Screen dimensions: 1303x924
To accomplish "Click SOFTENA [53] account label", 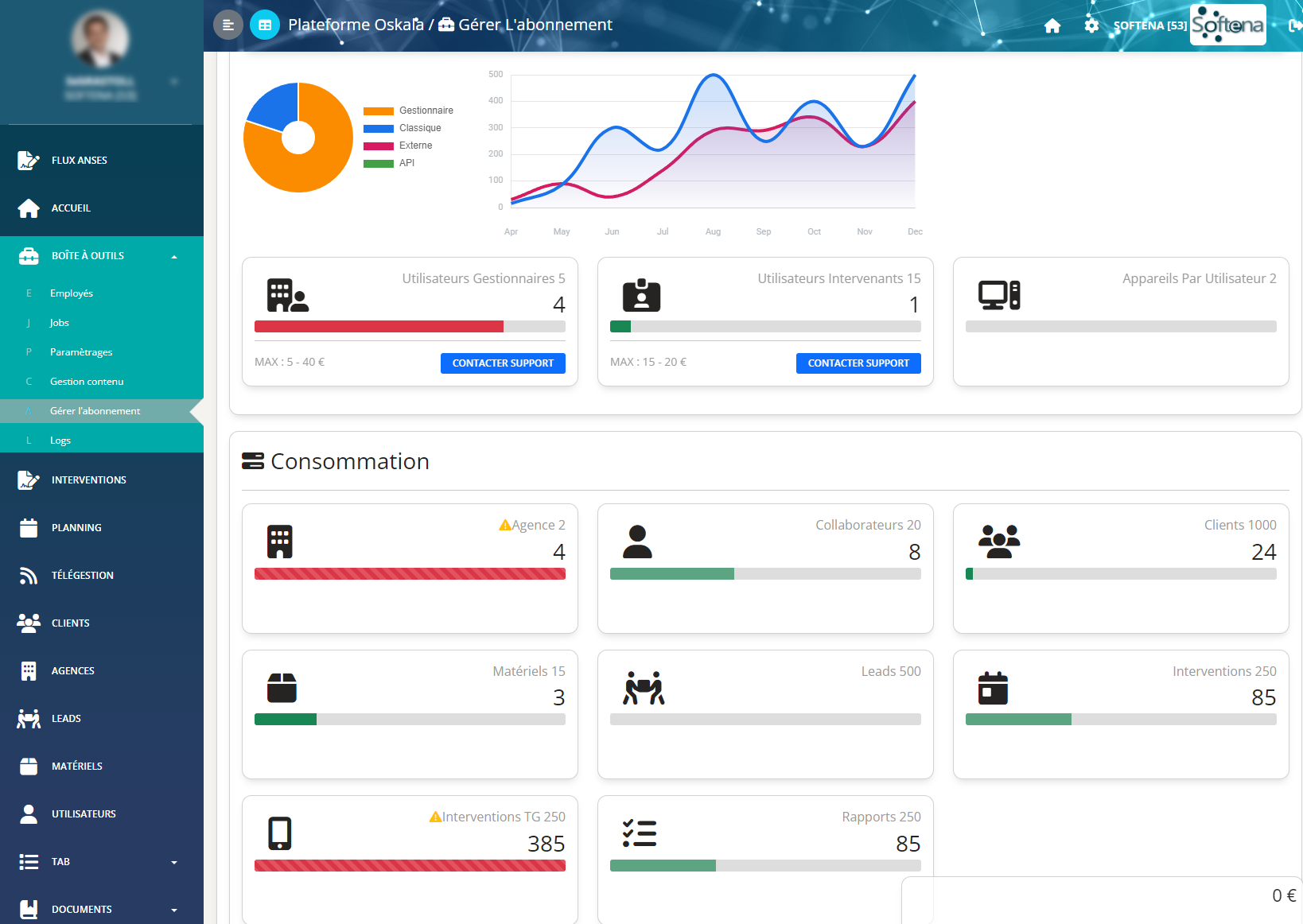I will pyautogui.click(x=1149, y=26).
